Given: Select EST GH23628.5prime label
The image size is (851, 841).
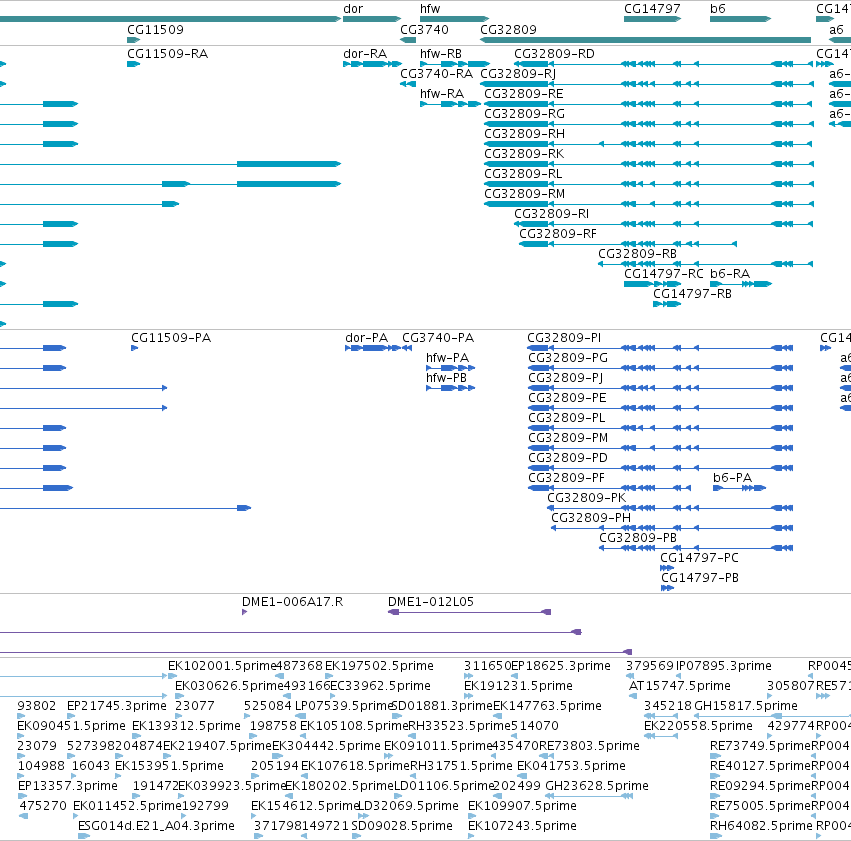Looking at the screenshot, I should (x=597, y=786).
